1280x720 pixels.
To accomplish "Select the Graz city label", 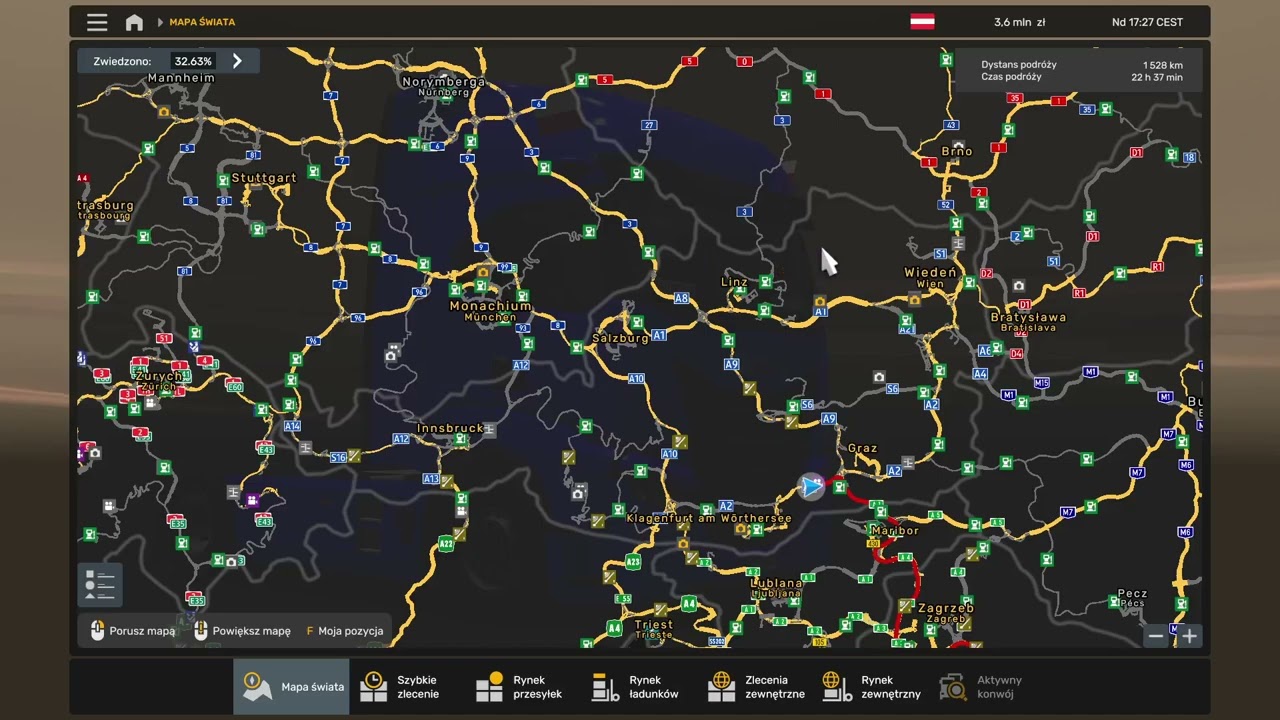I will [x=862, y=448].
